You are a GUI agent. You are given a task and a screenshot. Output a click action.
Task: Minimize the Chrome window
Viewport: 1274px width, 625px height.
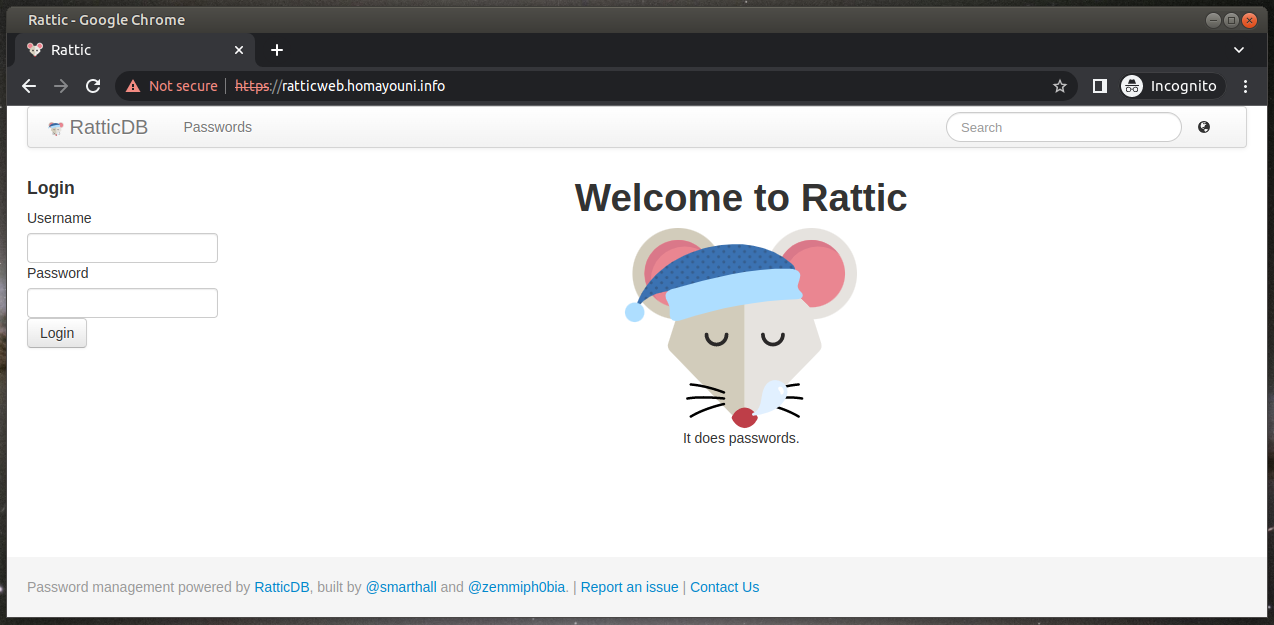1213,20
